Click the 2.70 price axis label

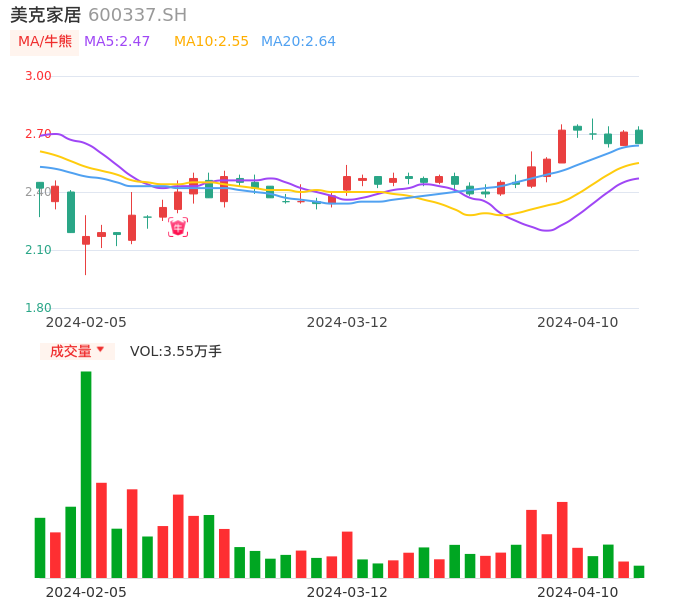38,134
